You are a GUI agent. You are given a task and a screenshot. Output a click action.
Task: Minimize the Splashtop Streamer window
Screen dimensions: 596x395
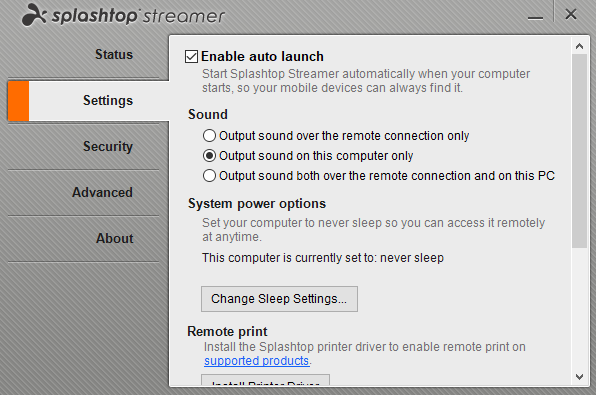click(x=535, y=17)
